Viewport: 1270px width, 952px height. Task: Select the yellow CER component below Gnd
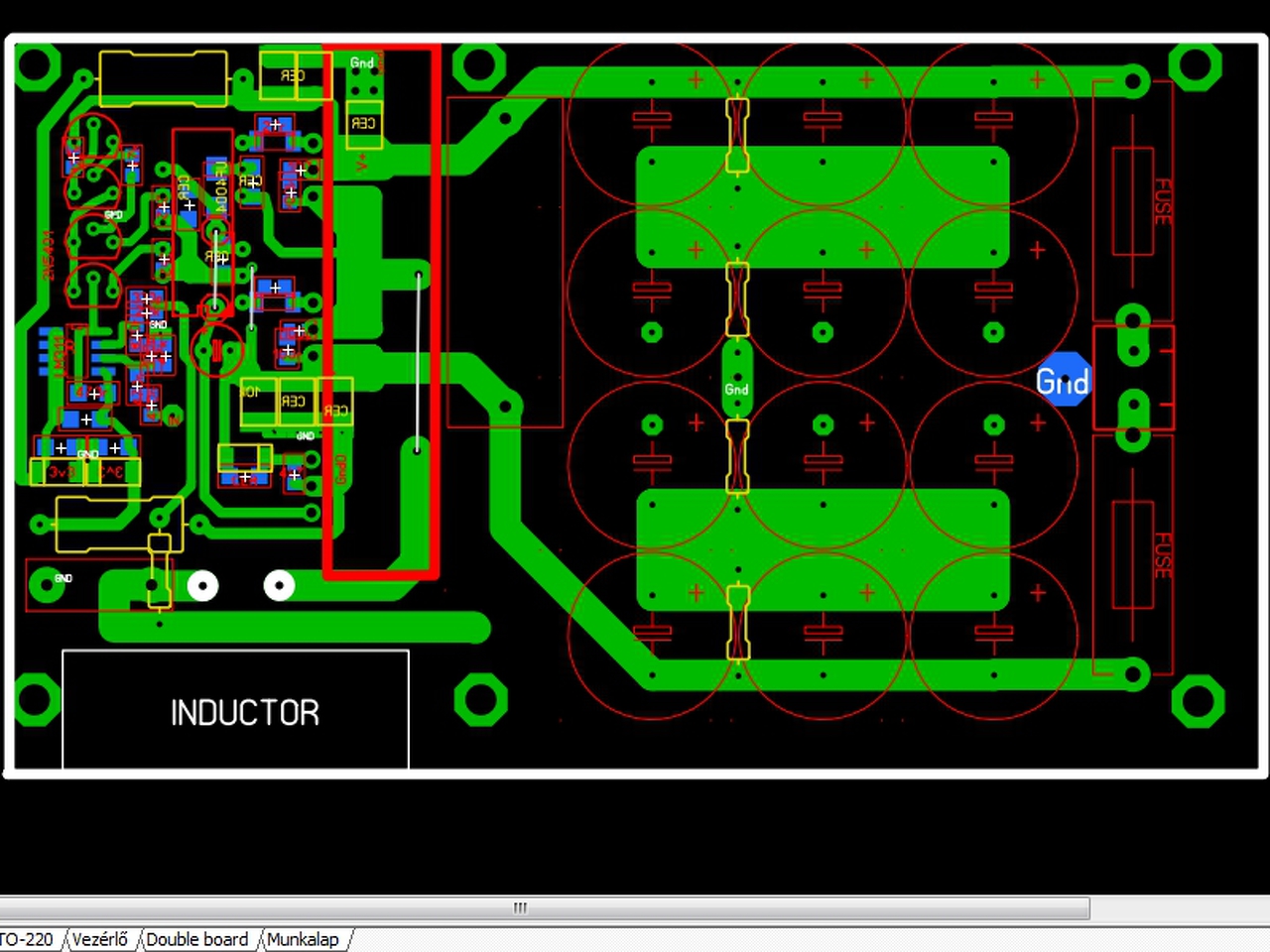364,123
